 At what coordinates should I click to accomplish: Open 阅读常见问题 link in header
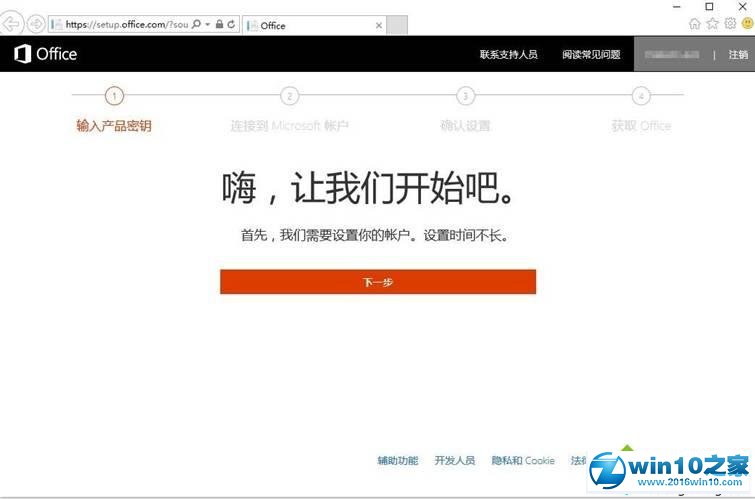[591, 54]
